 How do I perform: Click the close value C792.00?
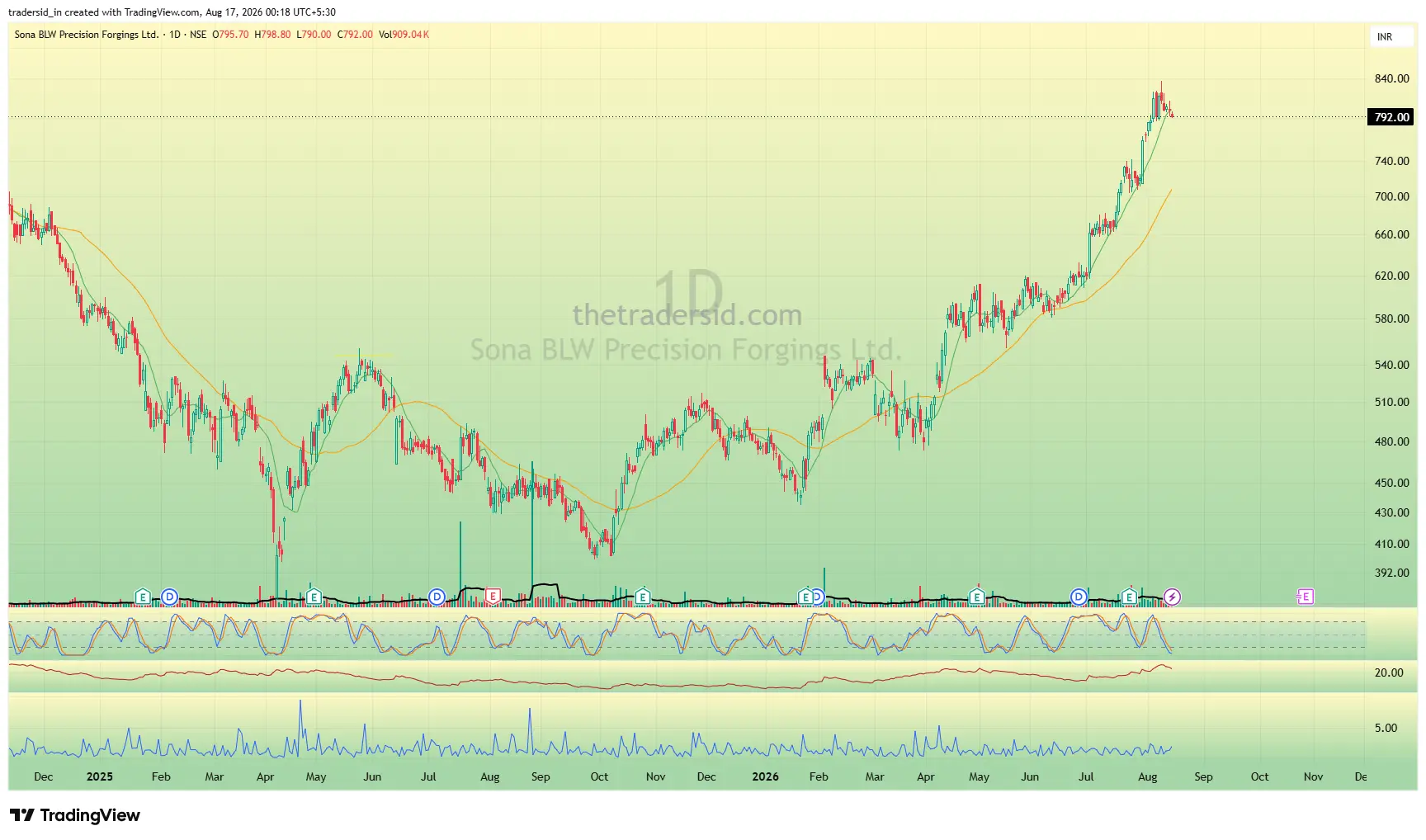[355, 35]
